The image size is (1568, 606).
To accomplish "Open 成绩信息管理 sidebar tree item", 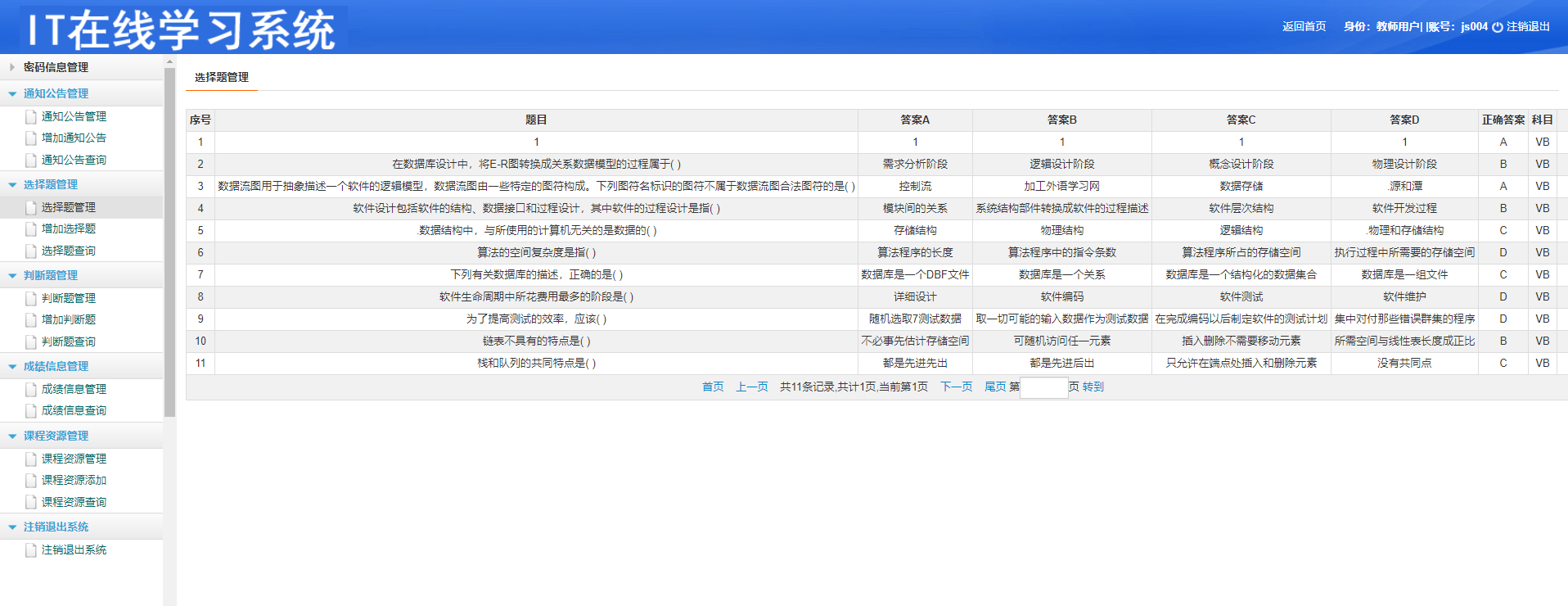I will [74, 389].
